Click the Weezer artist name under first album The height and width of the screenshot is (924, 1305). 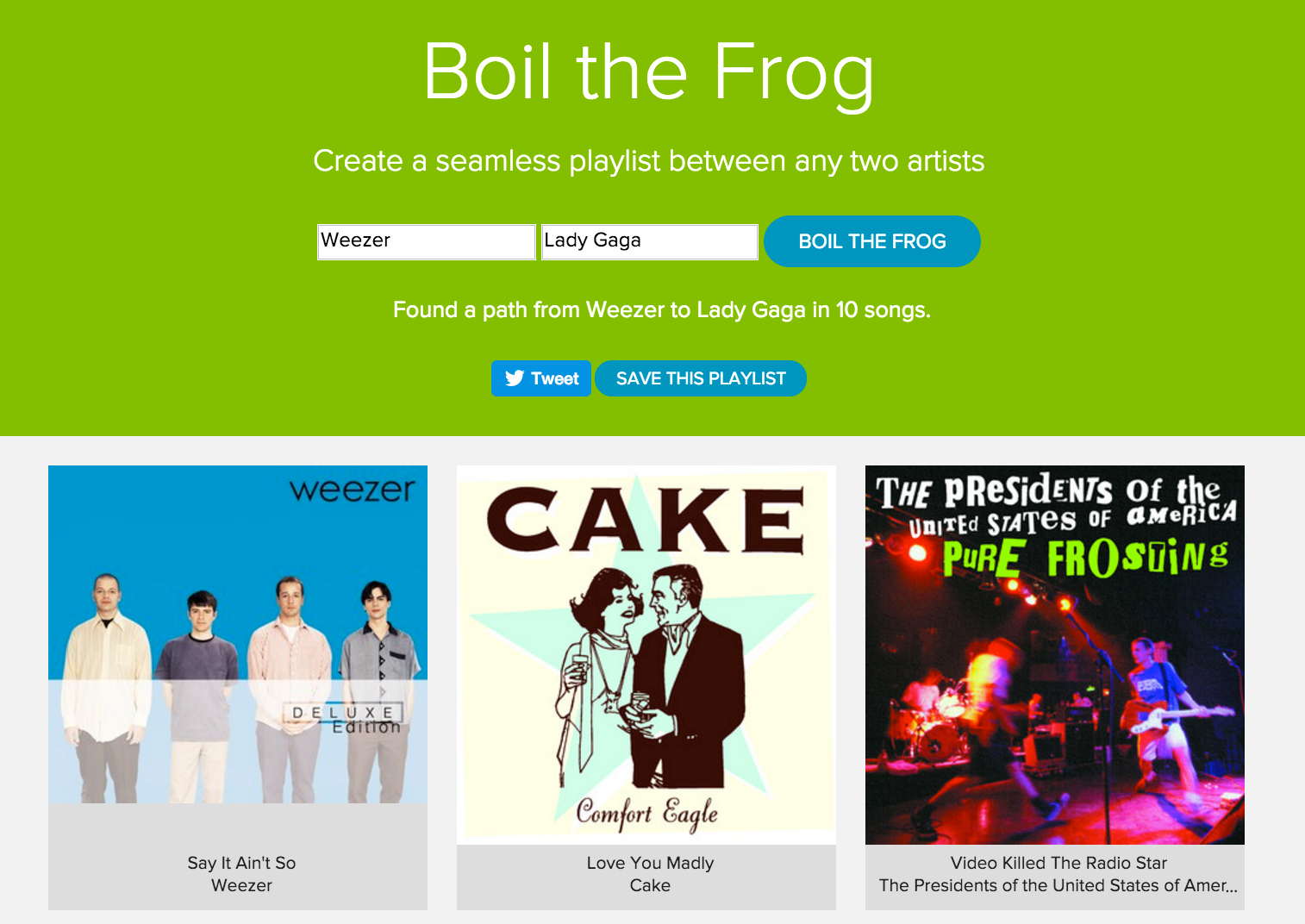point(241,885)
